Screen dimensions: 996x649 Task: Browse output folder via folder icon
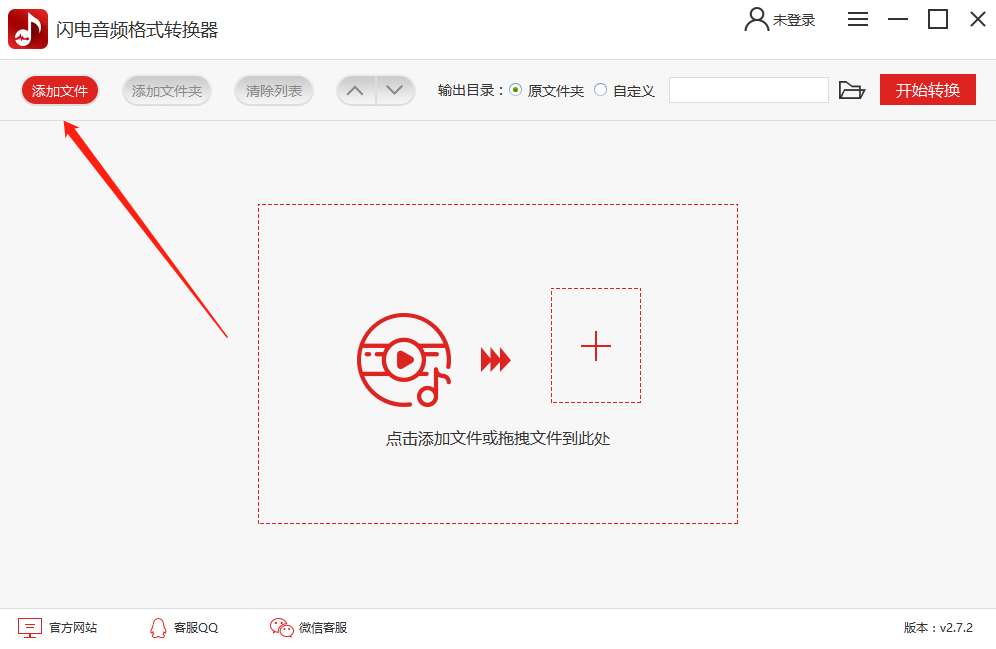pos(852,90)
